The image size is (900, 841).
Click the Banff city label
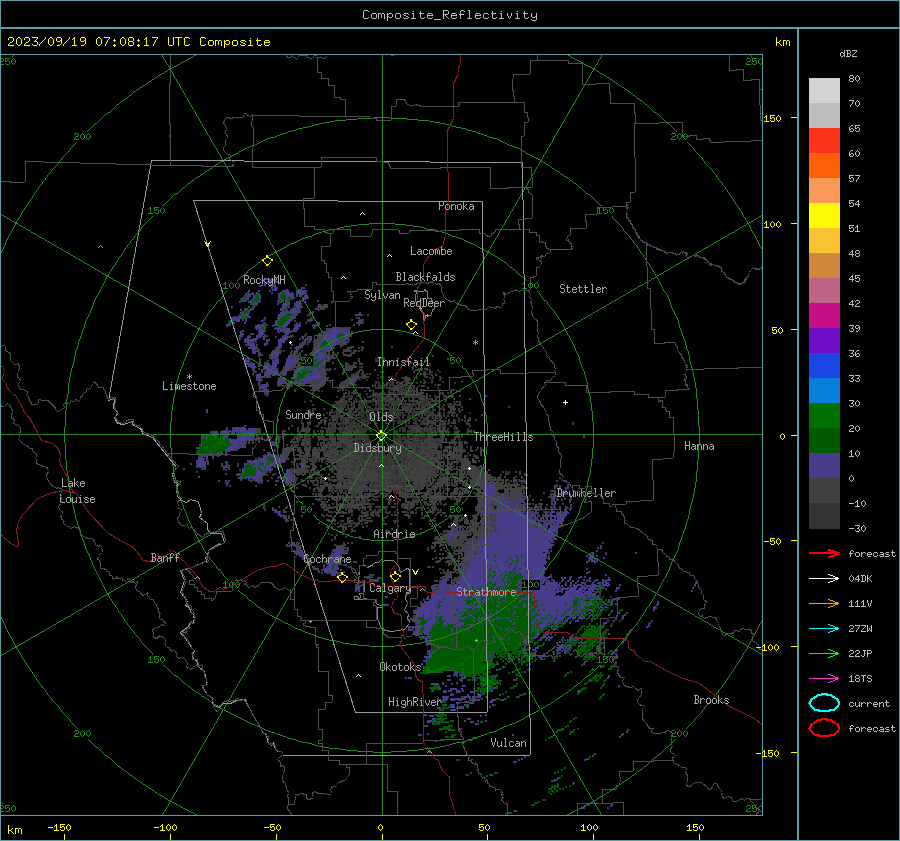click(x=165, y=557)
